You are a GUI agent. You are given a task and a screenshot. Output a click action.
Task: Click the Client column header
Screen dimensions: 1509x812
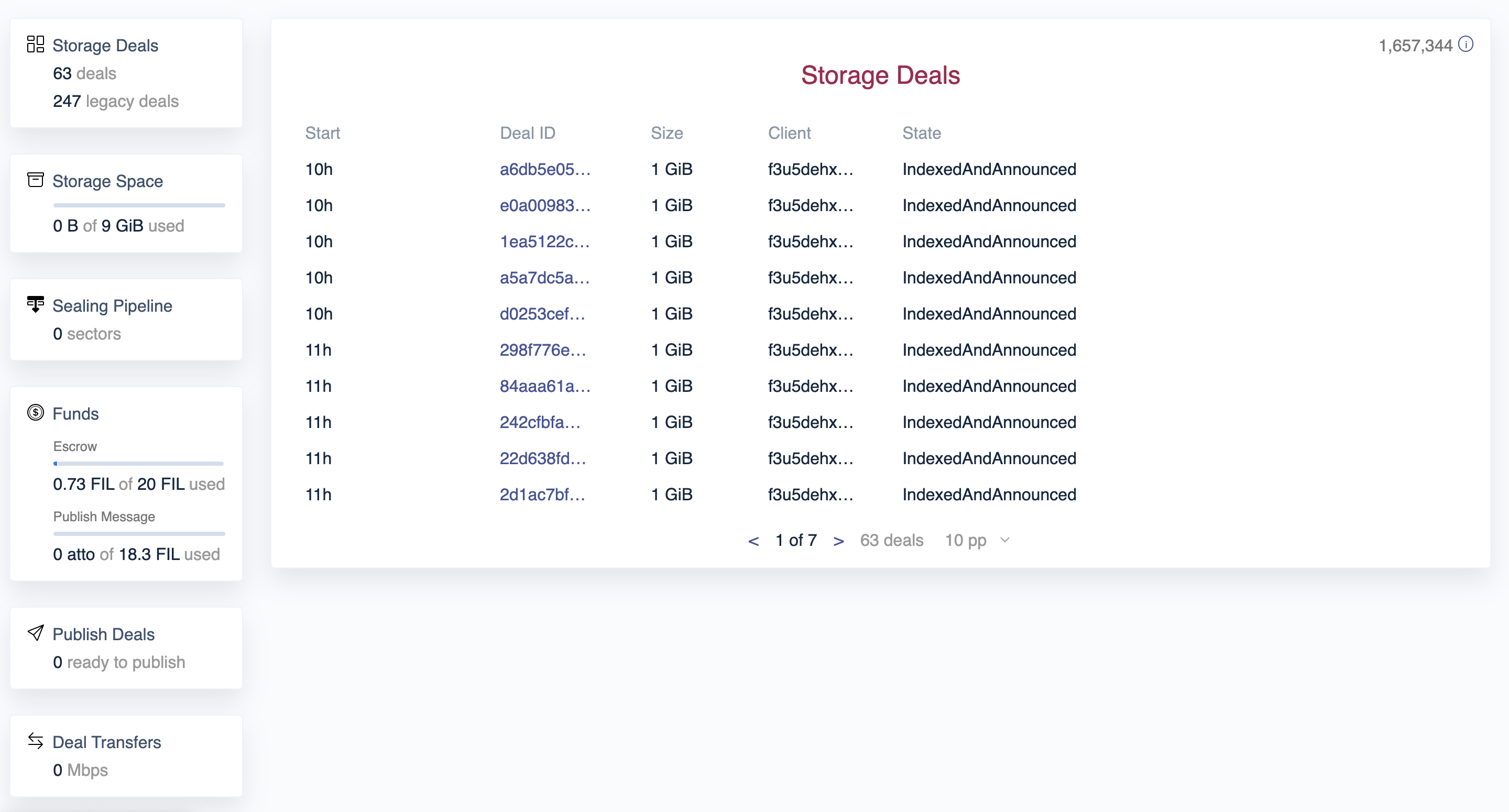(789, 134)
